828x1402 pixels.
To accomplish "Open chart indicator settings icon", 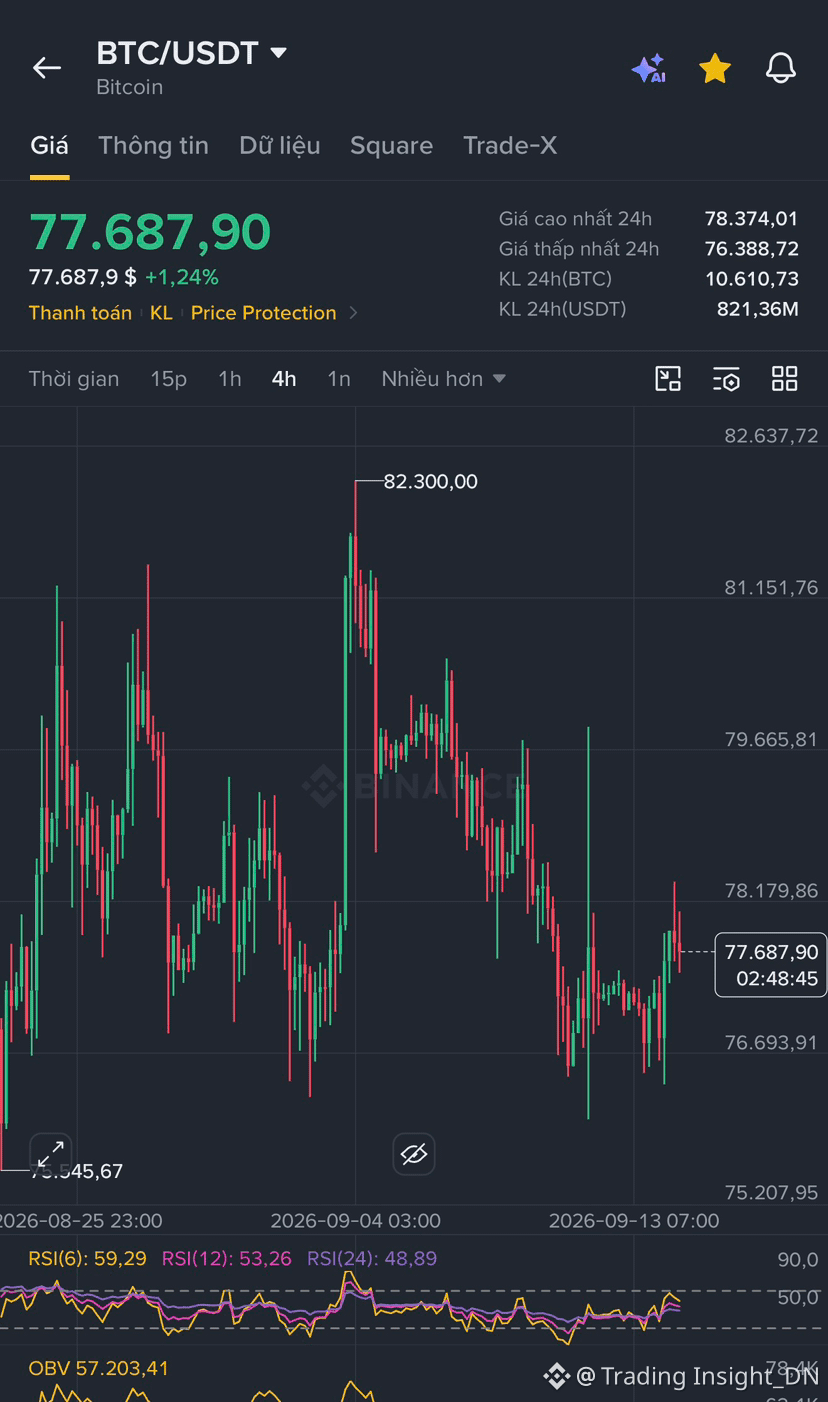I will click(x=726, y=378).
